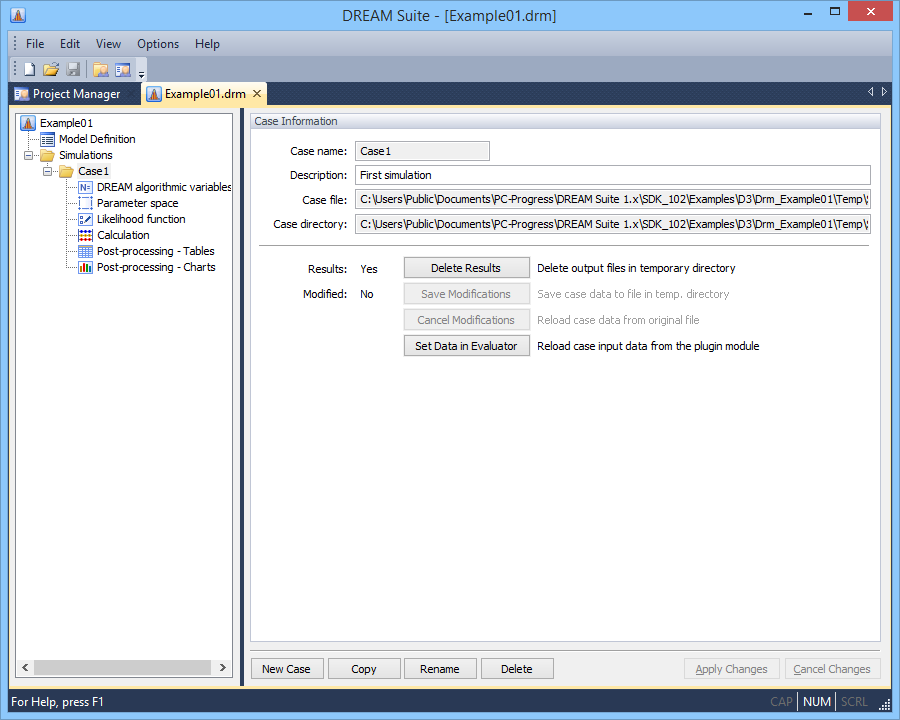Collapse the Simulations tree node
Image resolution: width=900 pixels, height=720 pixels.
click(28, 155)
